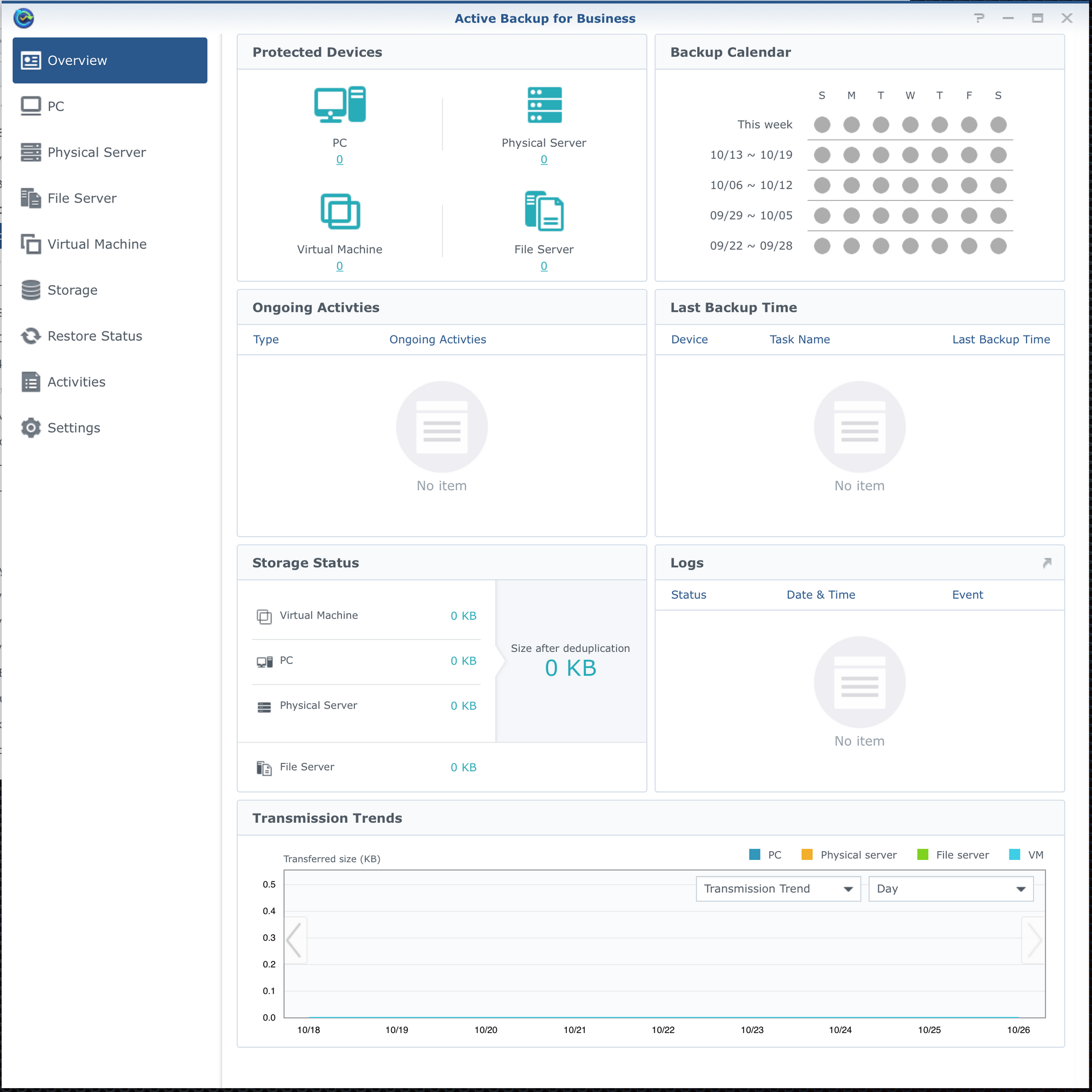Click the Restore Status sidebar icon
1092x1092 pixels.
pos(31,336)
